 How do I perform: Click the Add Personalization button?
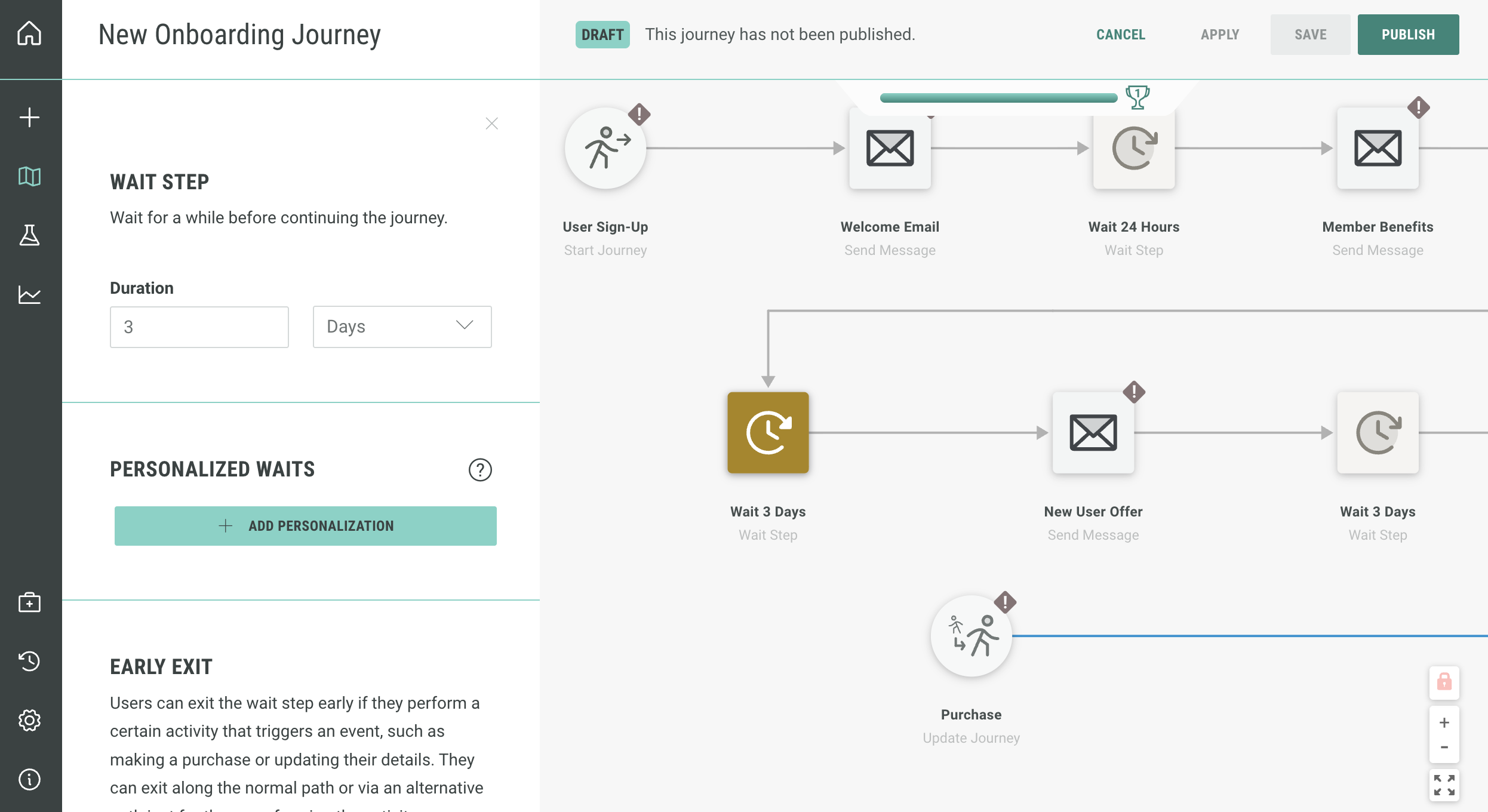(x=305, y=526)
